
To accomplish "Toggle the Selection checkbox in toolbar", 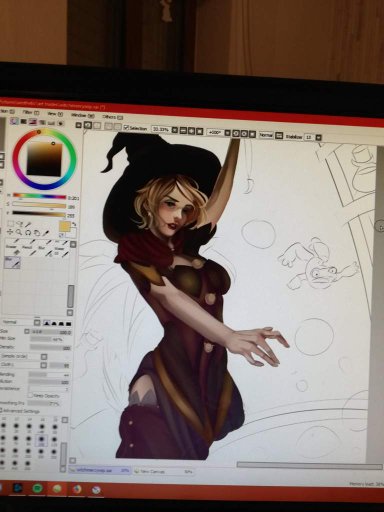I will pos(126,128).
